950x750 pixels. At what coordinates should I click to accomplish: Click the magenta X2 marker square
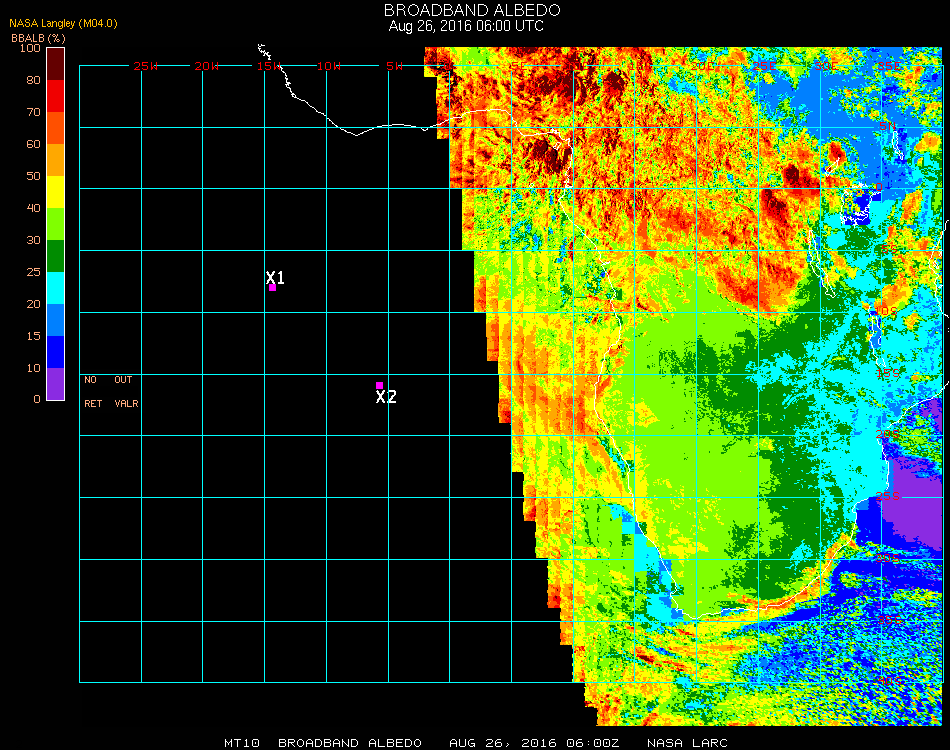[x=379, y=385]
